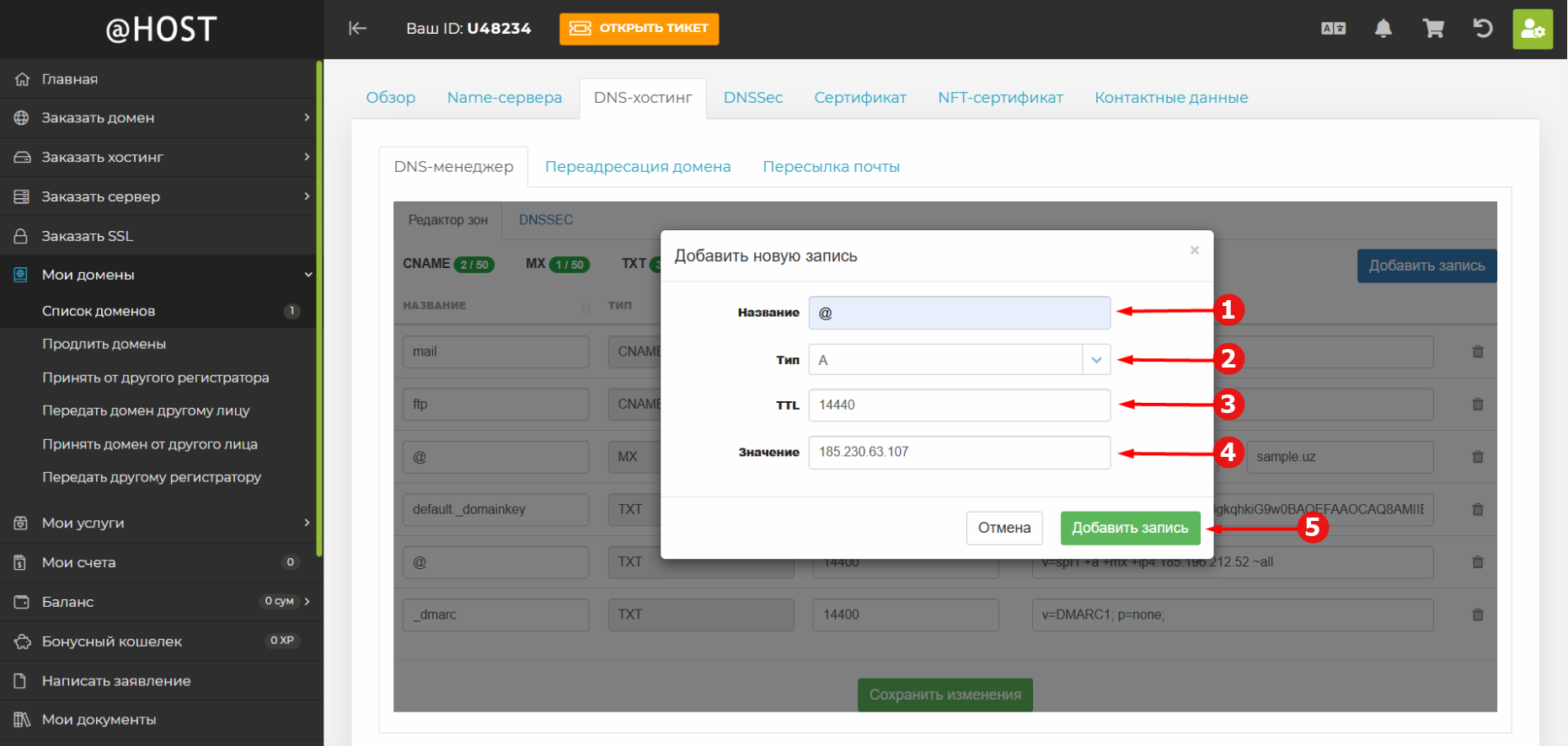Close the Добавить новую запись dialog
The image size is (1568, 746).
pos(1194,250)
